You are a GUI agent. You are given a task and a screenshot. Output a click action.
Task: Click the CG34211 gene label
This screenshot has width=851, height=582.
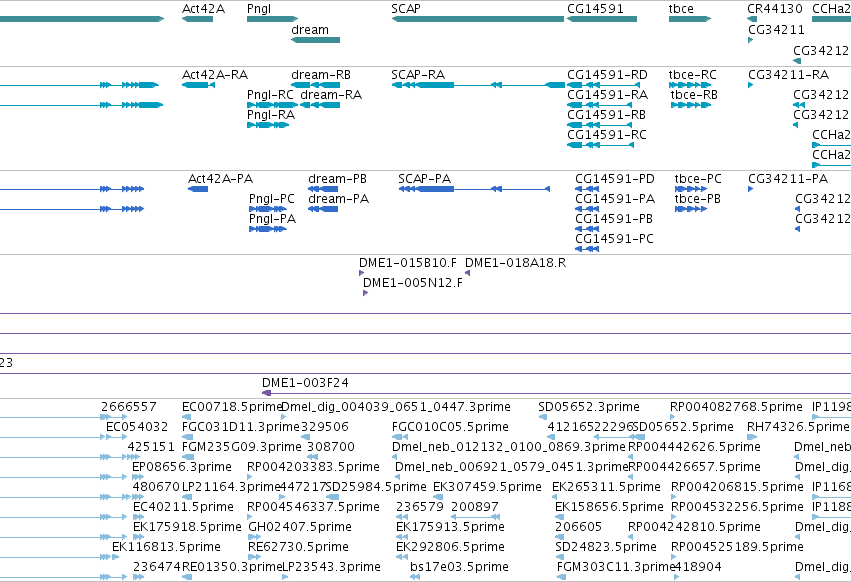[776, 29]
